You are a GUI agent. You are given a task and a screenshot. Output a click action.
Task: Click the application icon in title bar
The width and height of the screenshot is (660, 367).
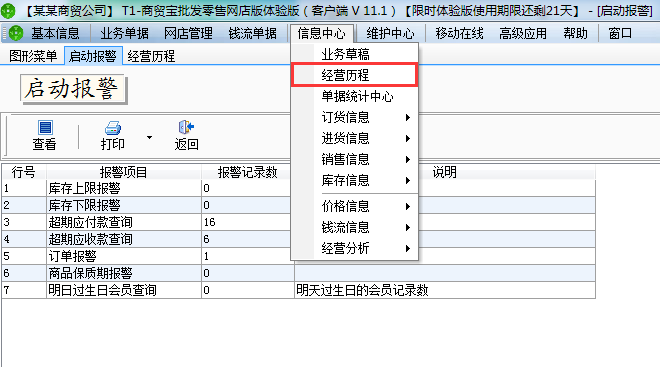pyautogui.click(x=8, y=11)
